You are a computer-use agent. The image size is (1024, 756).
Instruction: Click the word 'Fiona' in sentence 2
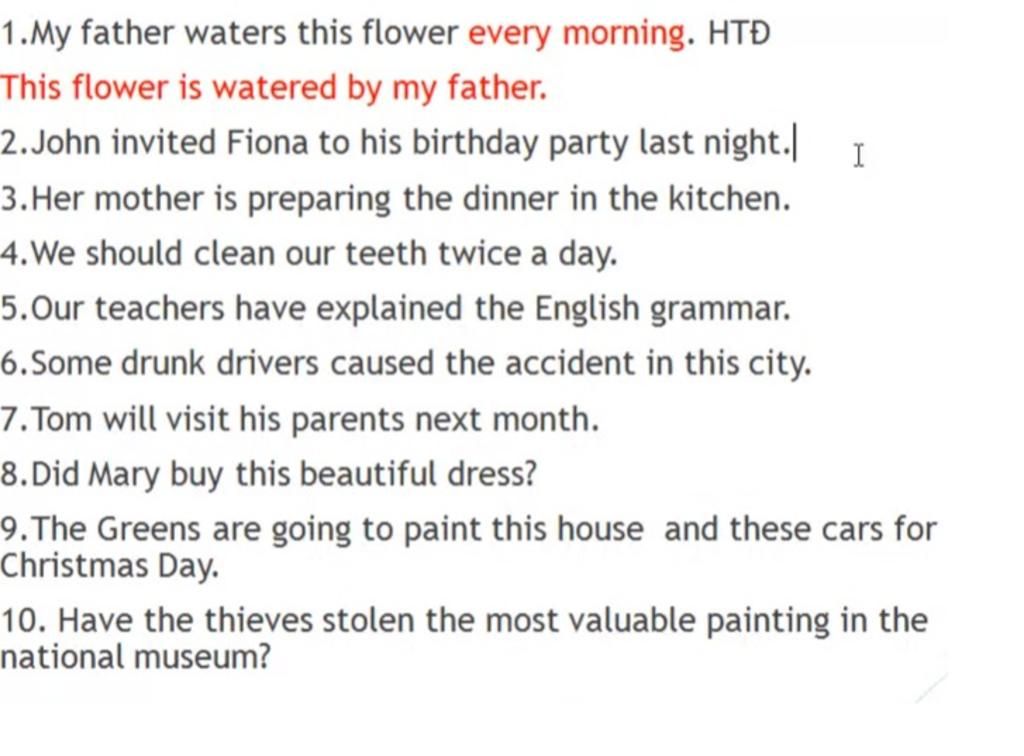266,142
